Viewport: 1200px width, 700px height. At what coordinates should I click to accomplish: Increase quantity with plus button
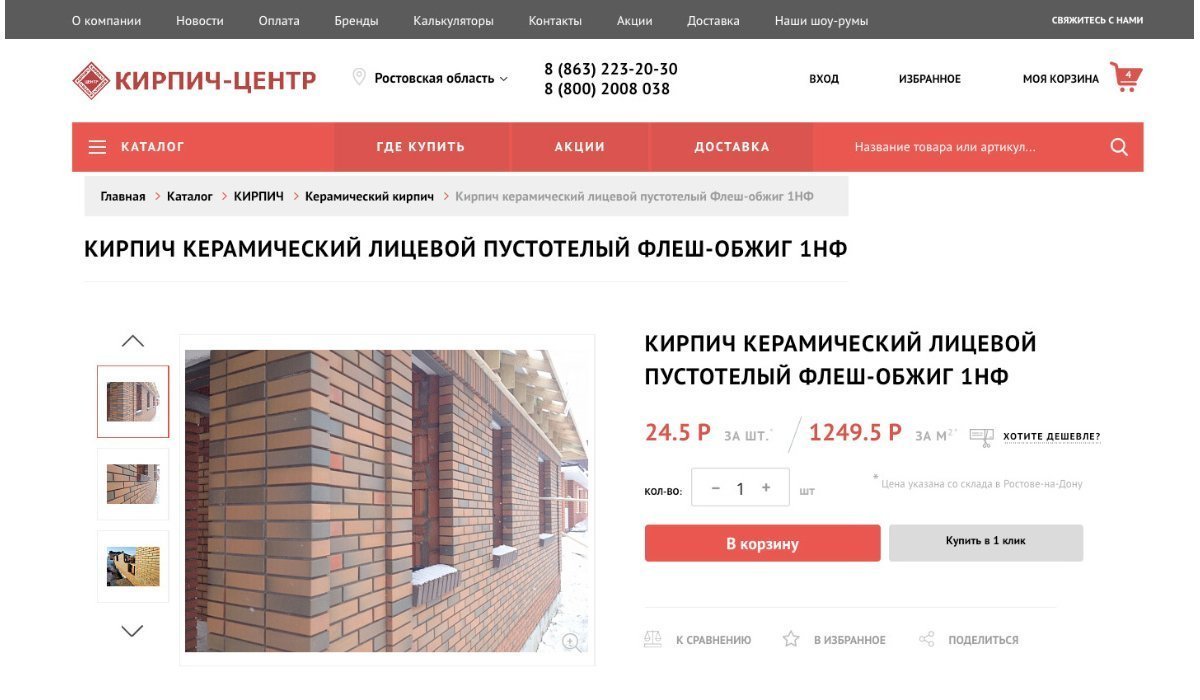pyautogui.click(x=766, y=488)
